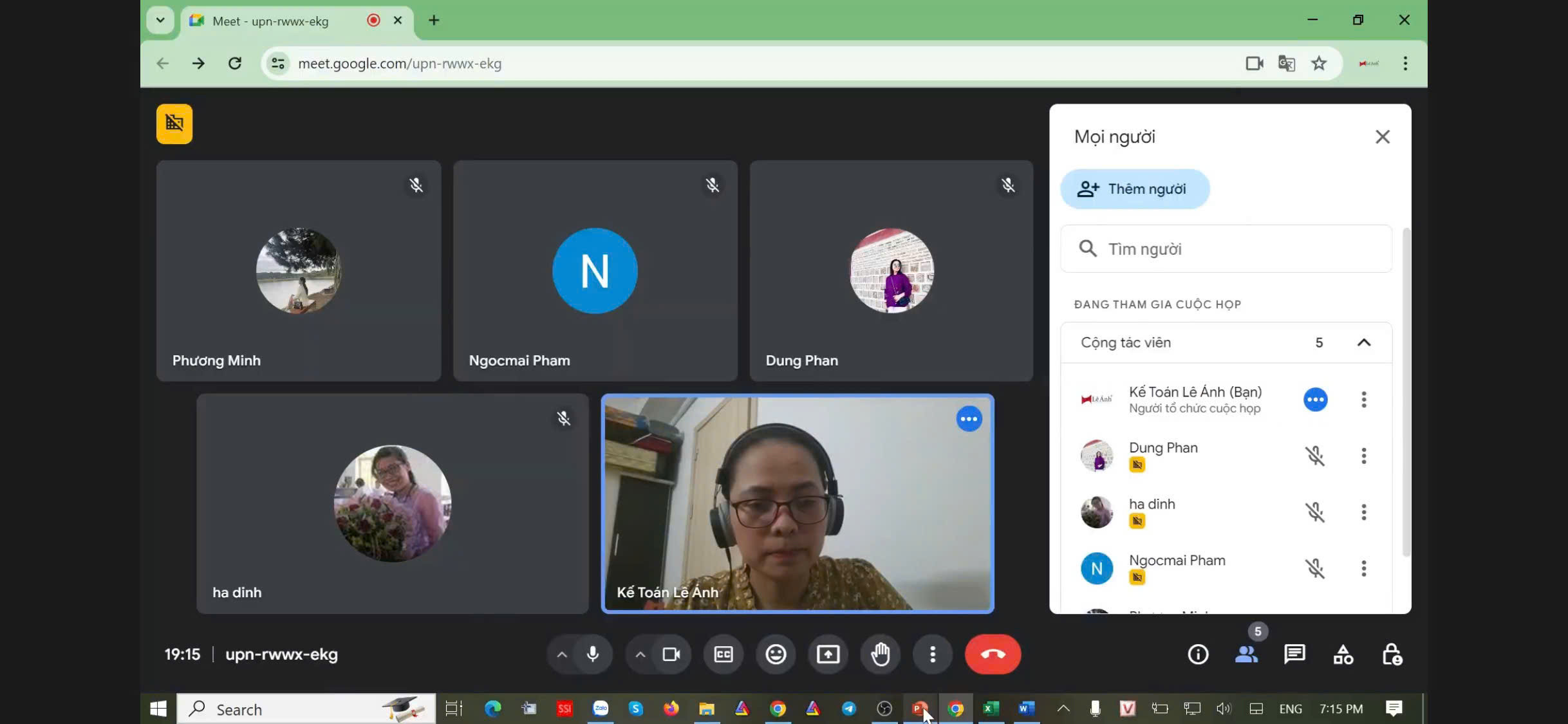Click the upn-rwwx-ekg meeting code text
The image size is (1568, 724).
tap(281, 654)
